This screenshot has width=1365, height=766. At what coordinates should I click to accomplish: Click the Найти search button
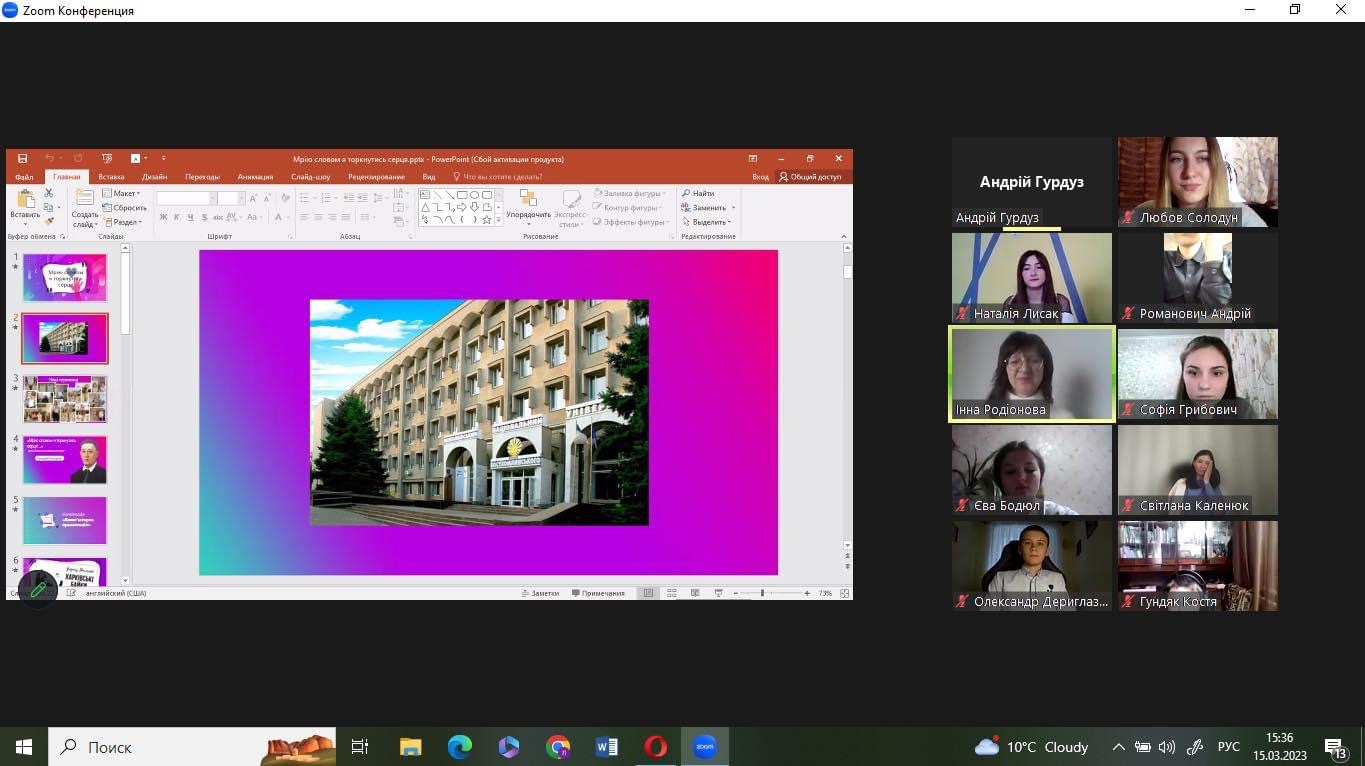coord(698,193)
